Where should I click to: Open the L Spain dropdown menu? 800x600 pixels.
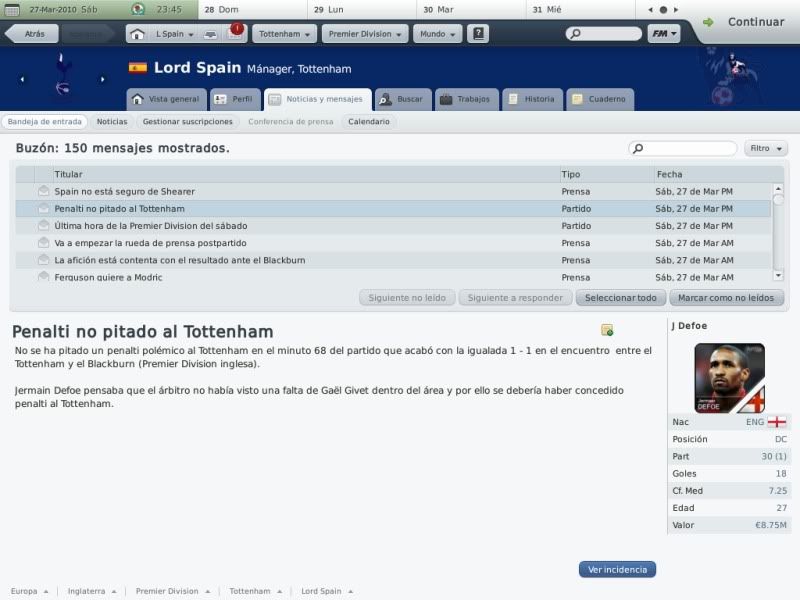(x=173, y=34)
